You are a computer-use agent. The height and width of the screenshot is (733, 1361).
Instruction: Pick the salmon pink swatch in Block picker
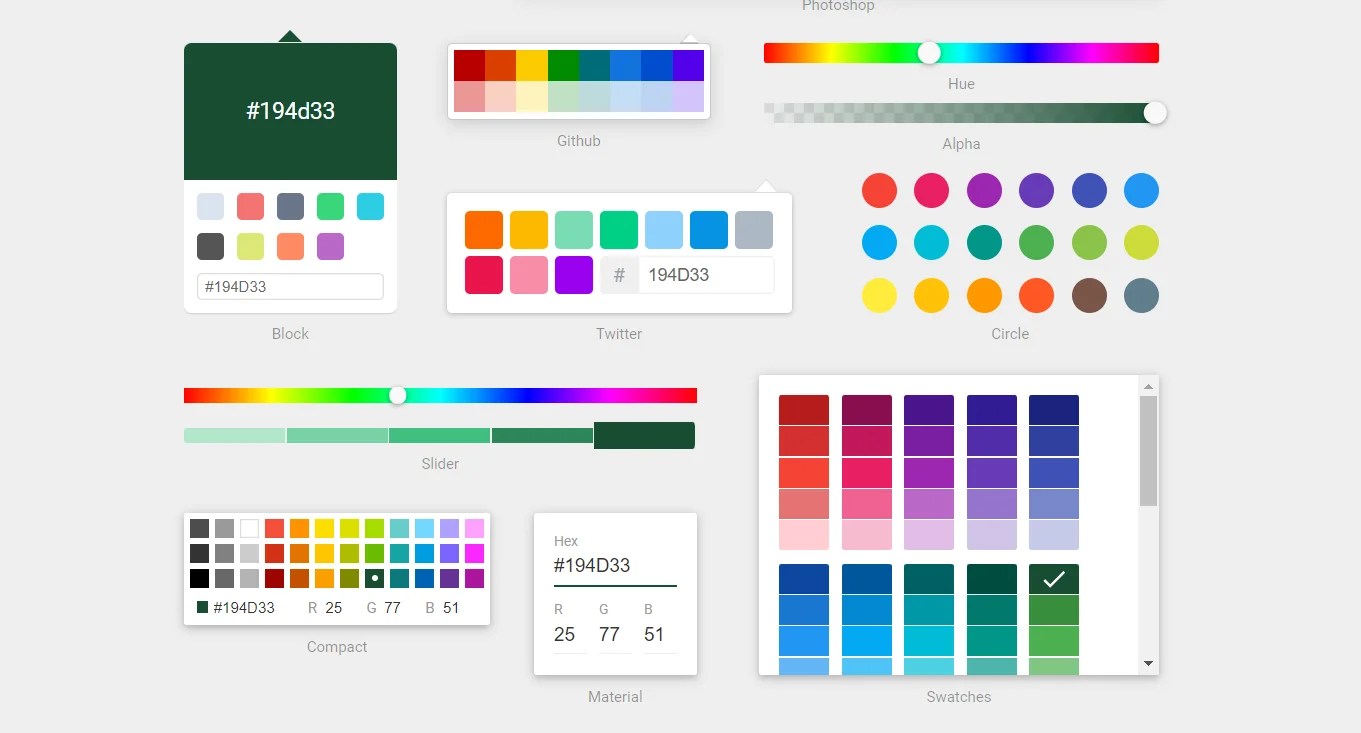(250, 206)
